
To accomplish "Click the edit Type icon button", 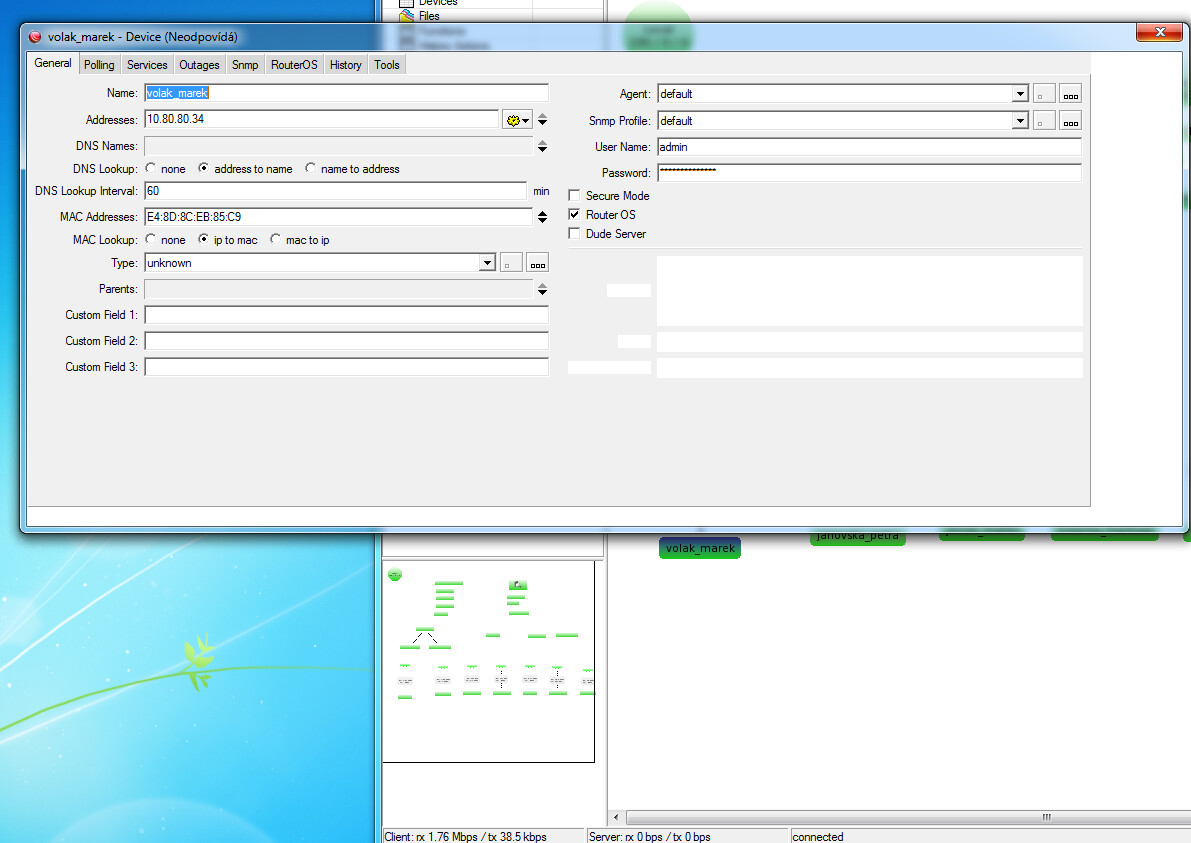I will pyautogui.click(x=511, y=262).
